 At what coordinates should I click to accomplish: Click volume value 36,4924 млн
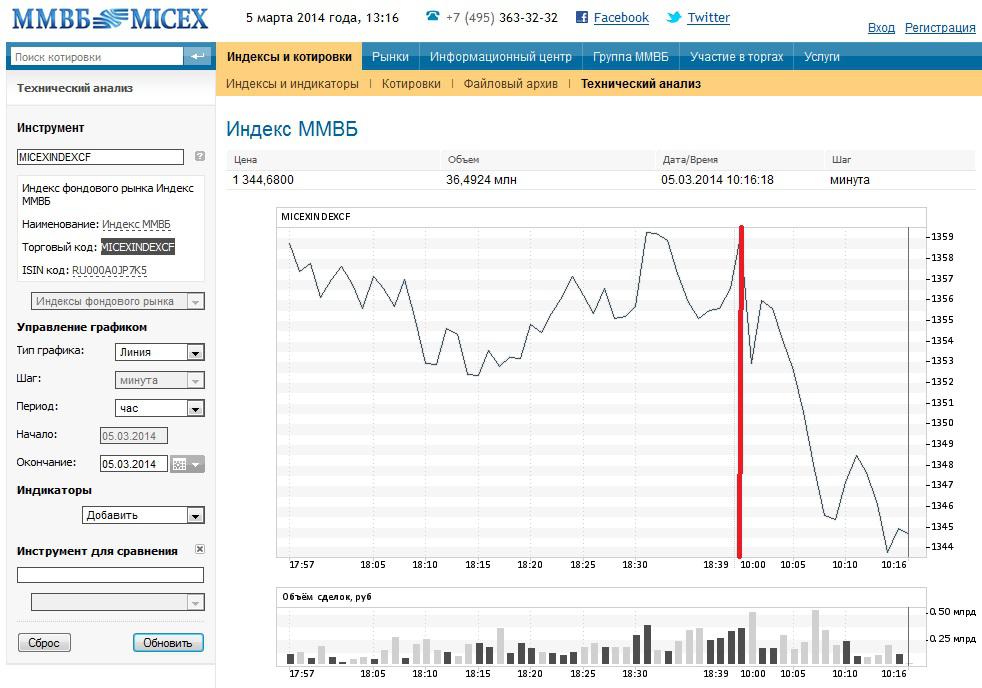pos(481,180)
